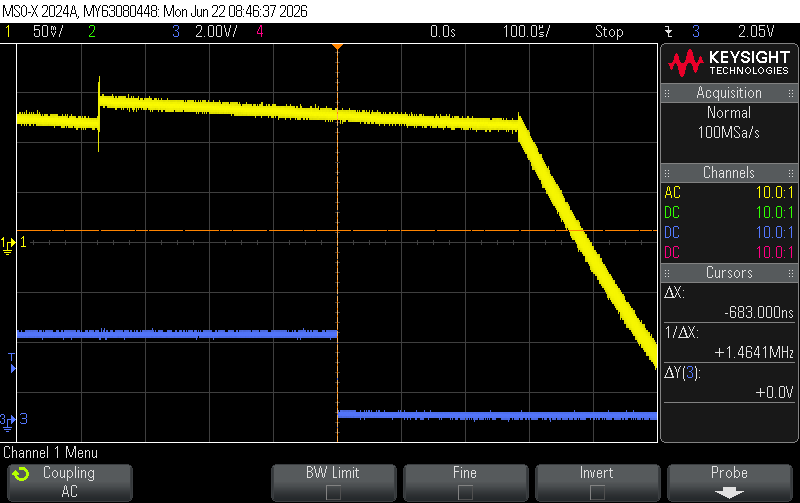Viewport: 800px width, 503px height.
Task: Open the Probe submenu
Action: click(x=730, y=483)
